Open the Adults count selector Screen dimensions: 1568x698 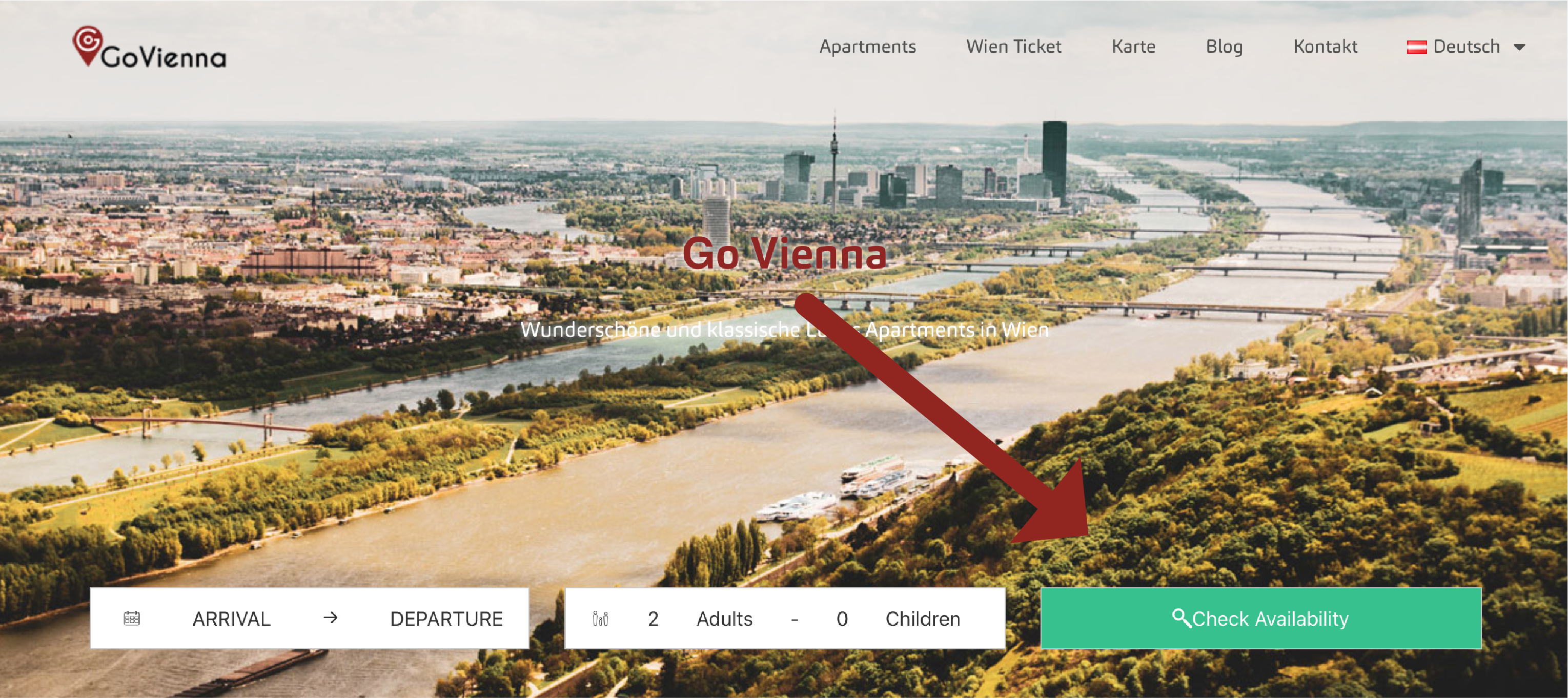coord(700,619)
